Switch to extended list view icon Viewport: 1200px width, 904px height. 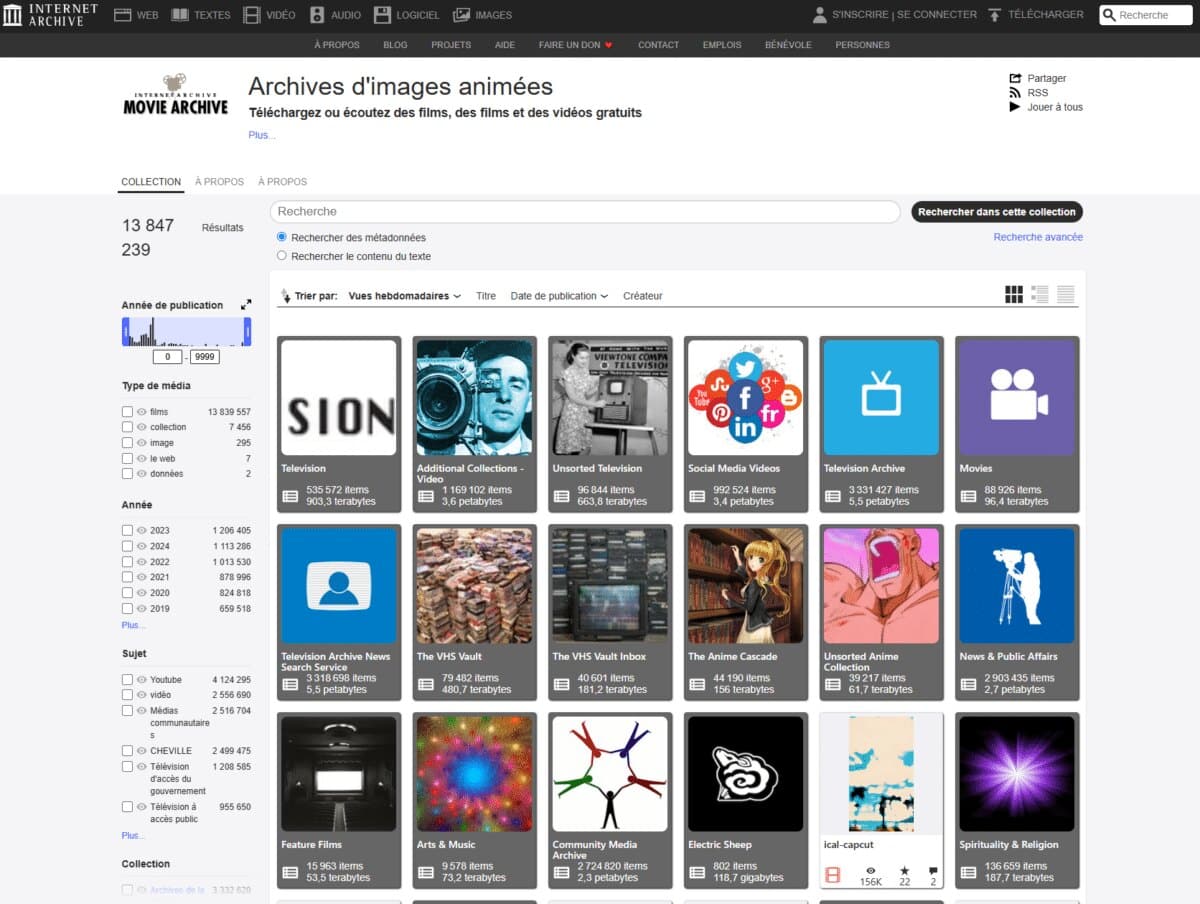click(x=1040, y=294)
